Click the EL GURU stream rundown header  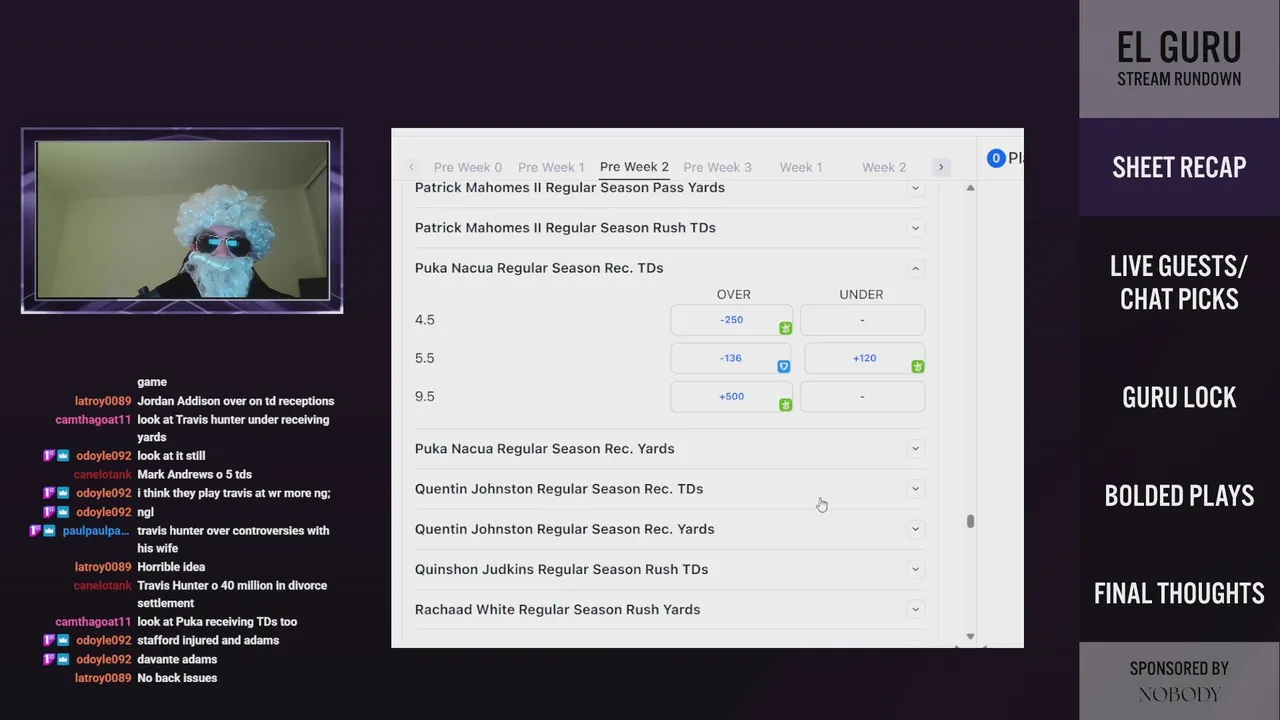[x=1179, y=59]
